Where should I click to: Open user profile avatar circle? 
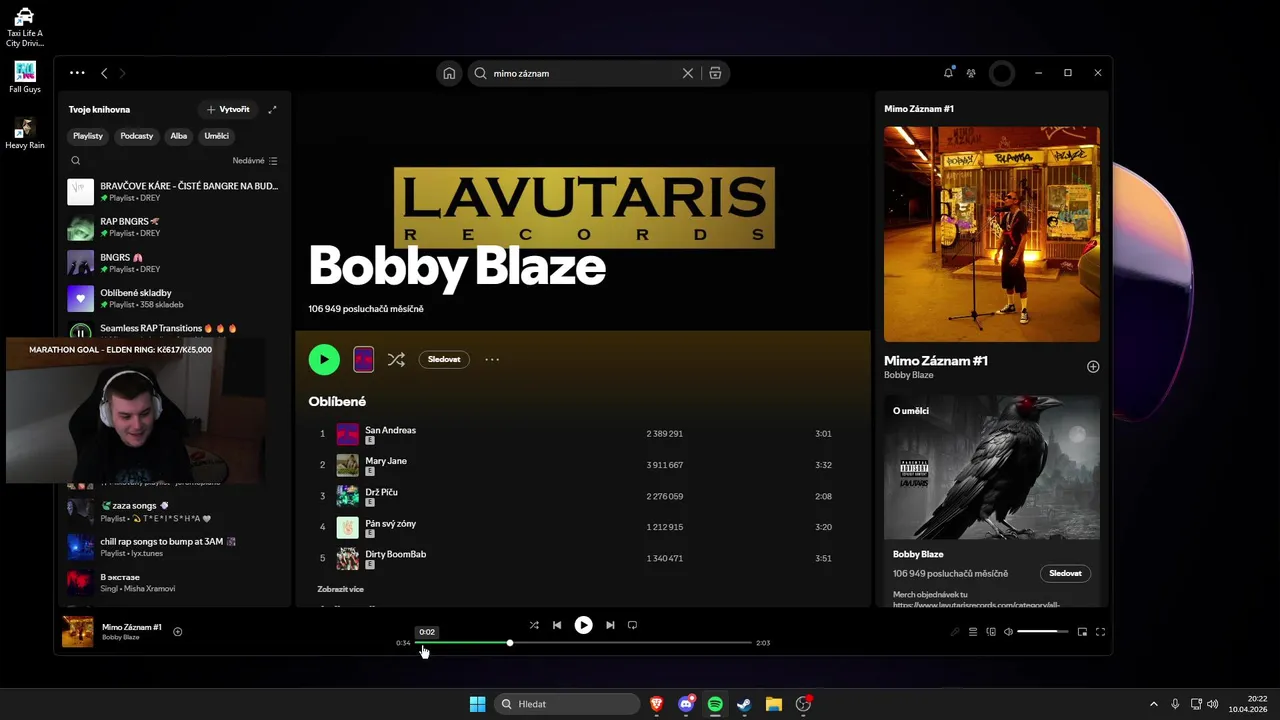[x=1002, y=73]
